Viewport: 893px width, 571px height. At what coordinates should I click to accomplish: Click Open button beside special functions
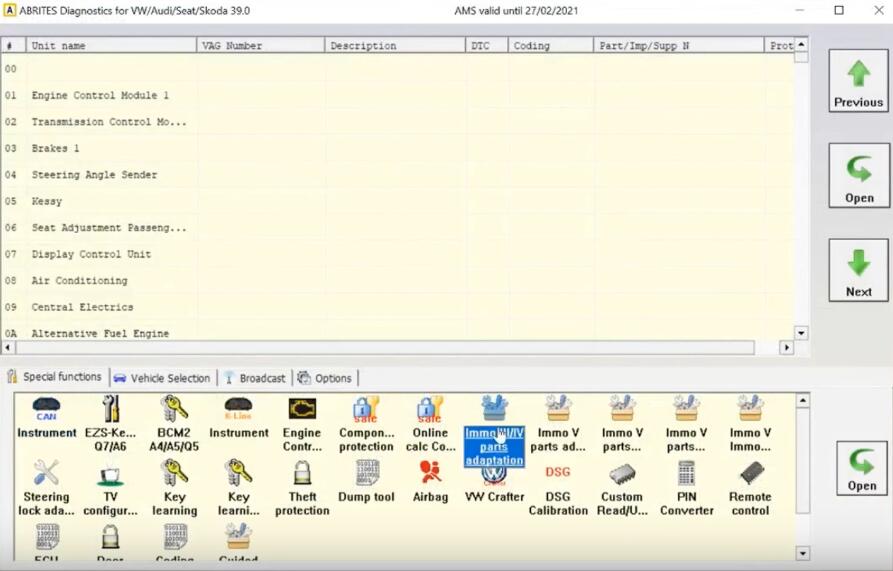tap(861, 468)
